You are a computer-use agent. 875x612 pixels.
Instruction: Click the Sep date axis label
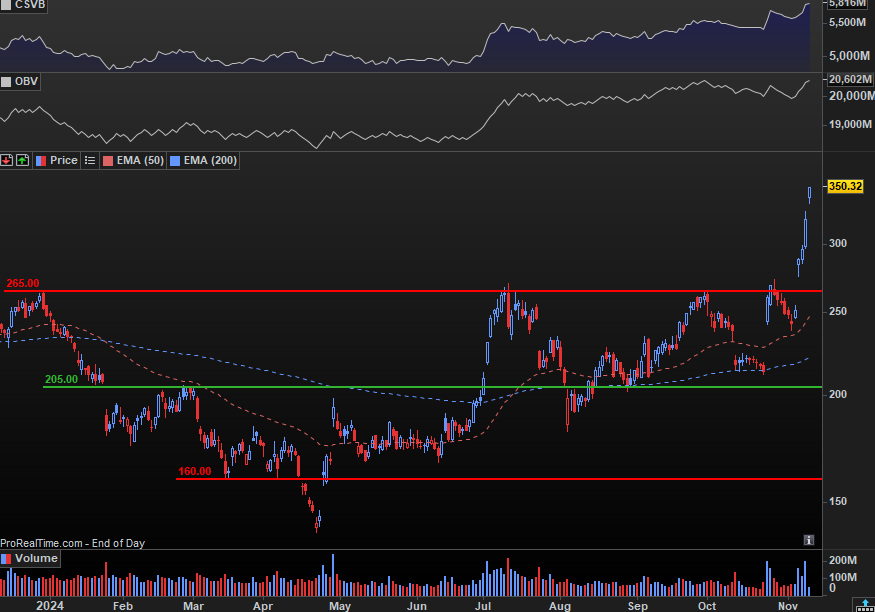[637, 606]
